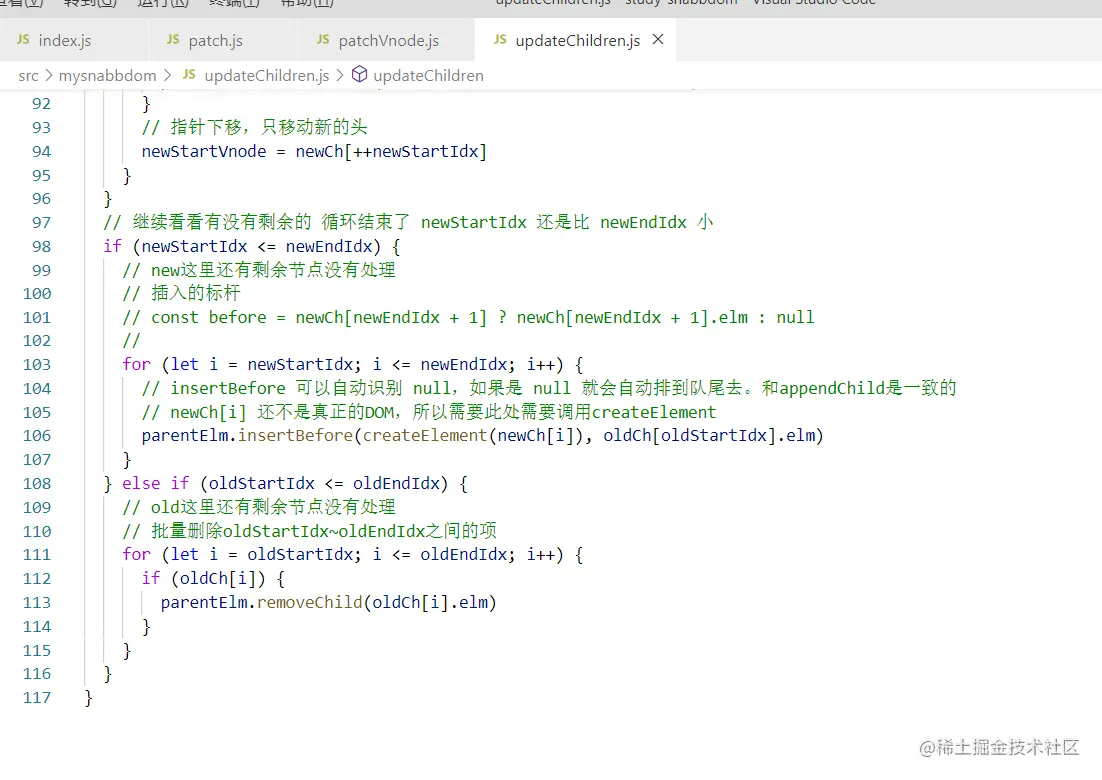The height and width of the screenshot is (780, 1102).
Task: Click line number 106 in the gutter
Action: [37, 436]
